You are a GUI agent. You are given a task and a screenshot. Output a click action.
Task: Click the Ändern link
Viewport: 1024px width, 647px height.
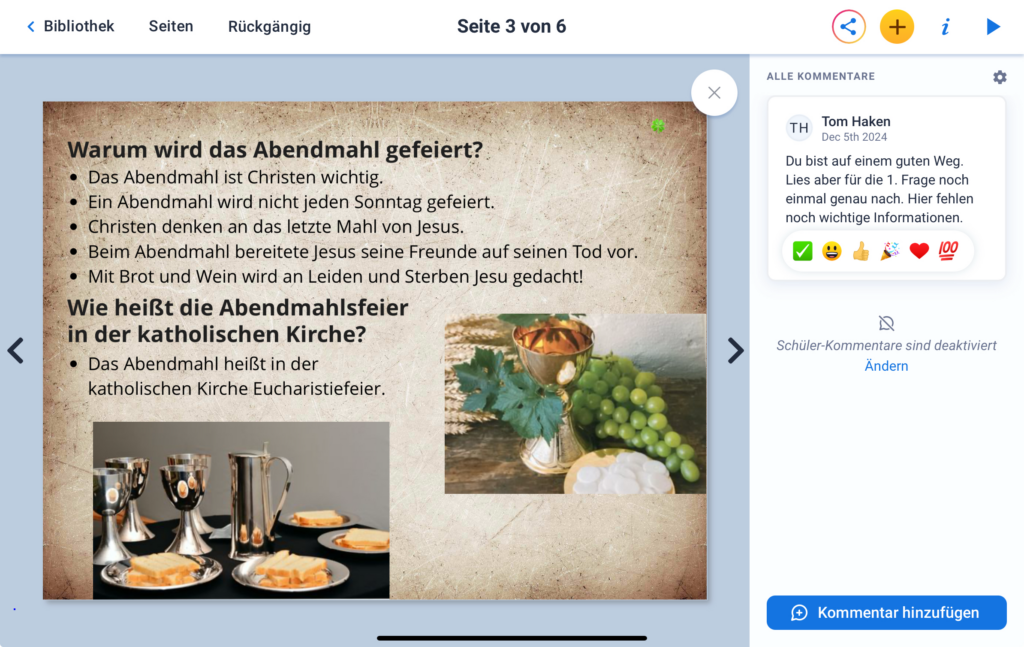click(x=886, y=366)
